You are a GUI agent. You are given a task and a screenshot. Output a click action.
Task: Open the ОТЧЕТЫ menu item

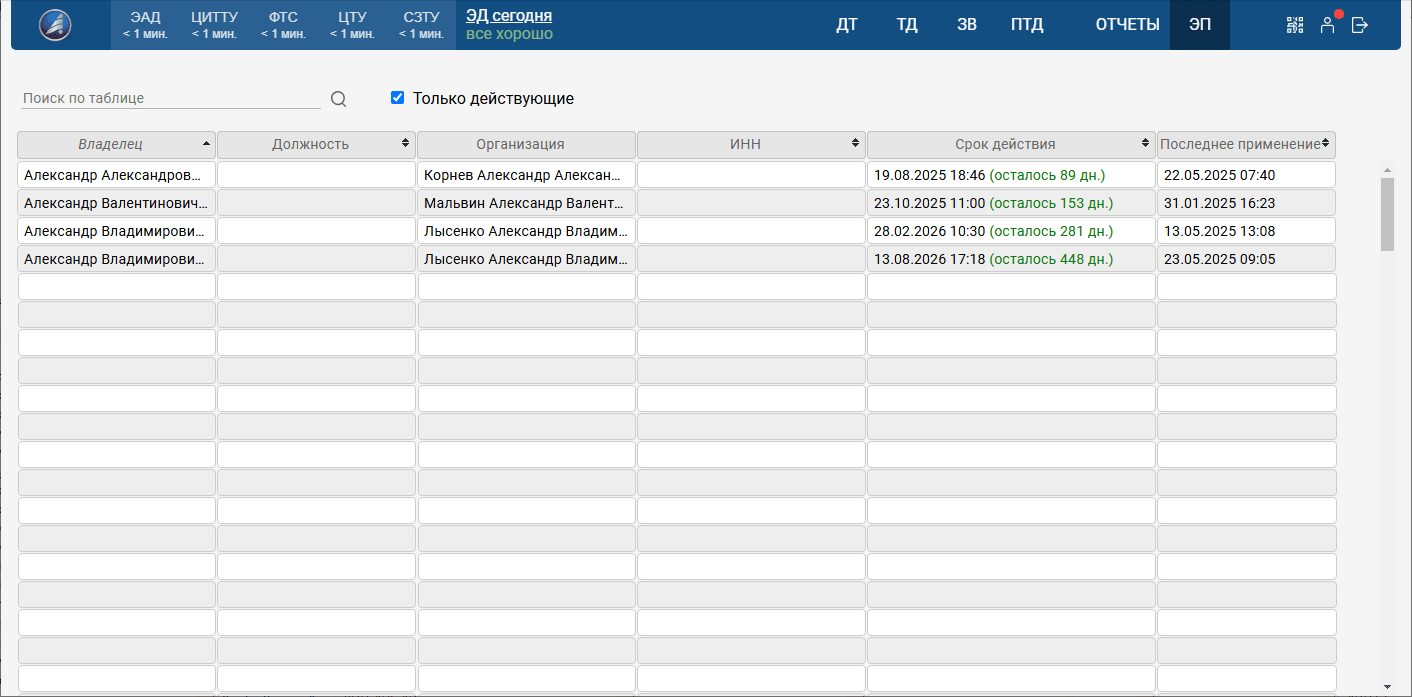pyautogui.click(x=1127, y=25)
